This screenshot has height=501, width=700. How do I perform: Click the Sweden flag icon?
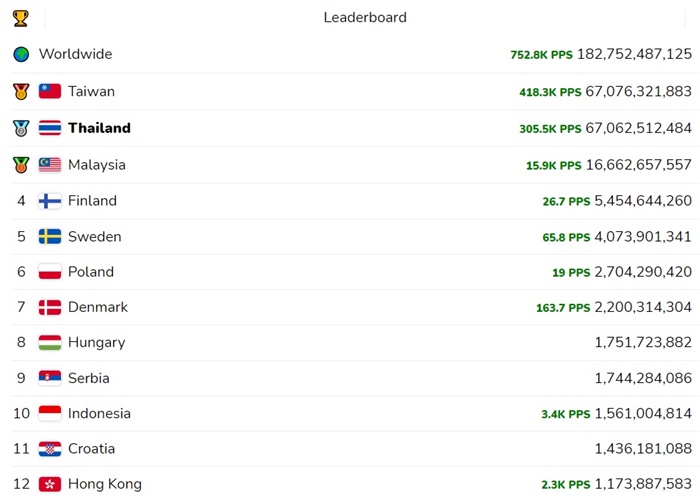(50, 237)
